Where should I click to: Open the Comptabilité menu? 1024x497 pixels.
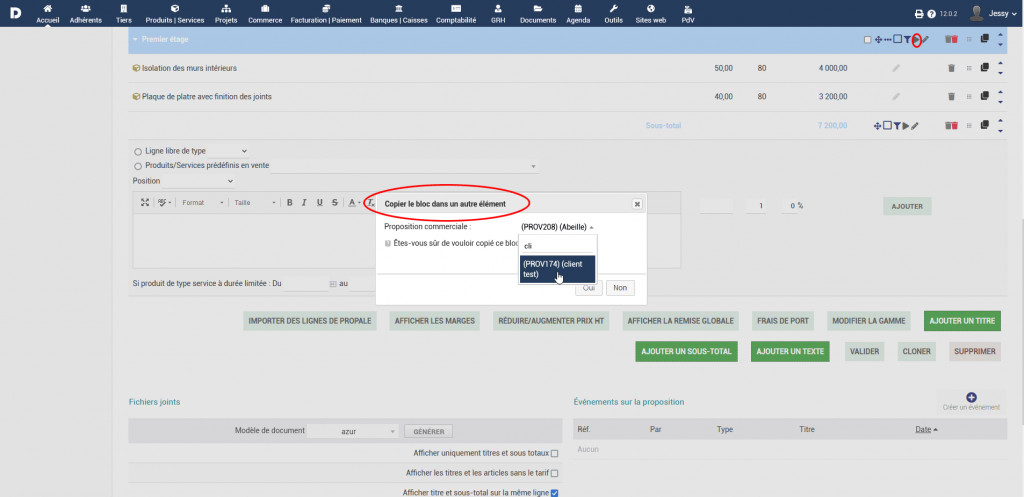coord(456,14)
